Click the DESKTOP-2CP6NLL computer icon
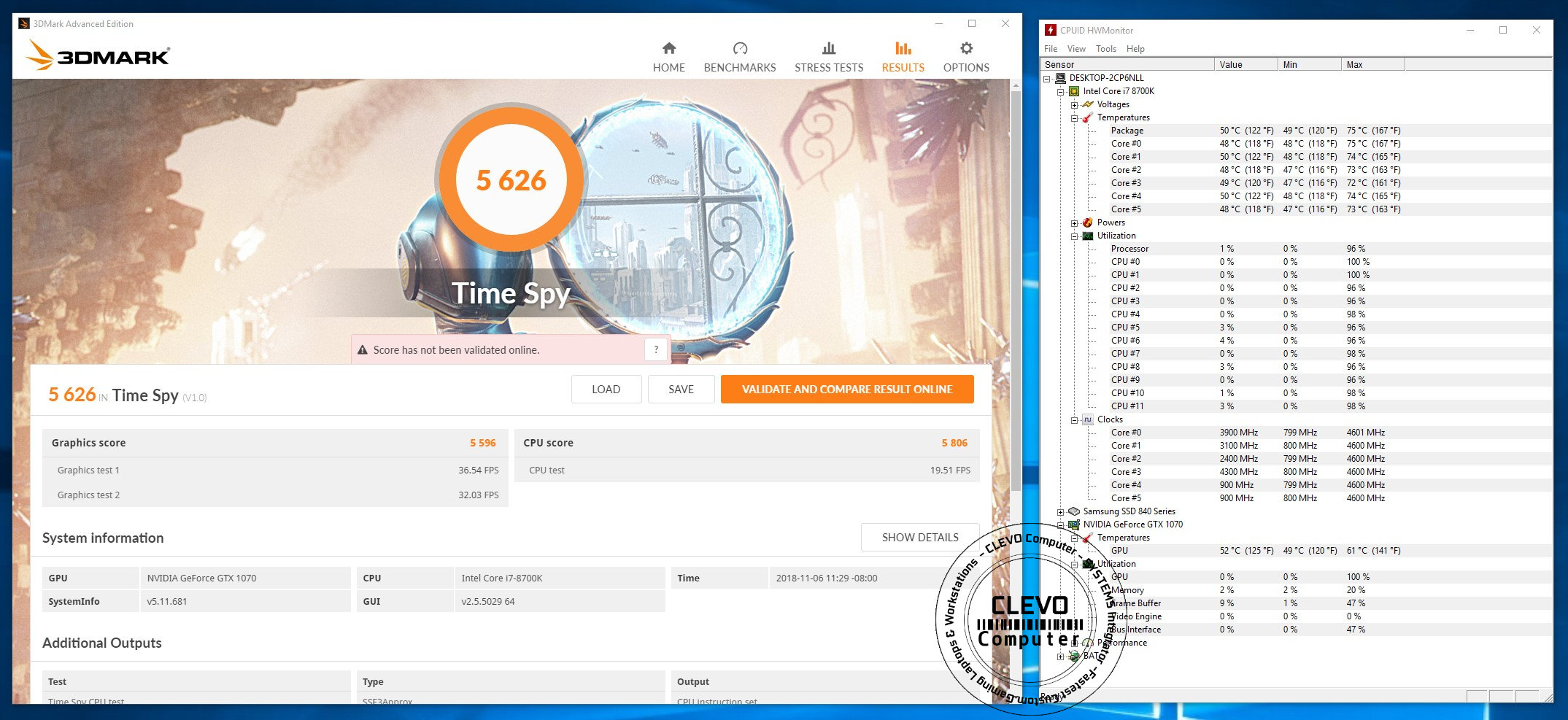Viewport: 1568px width, 720px height. coord(1059,78)
